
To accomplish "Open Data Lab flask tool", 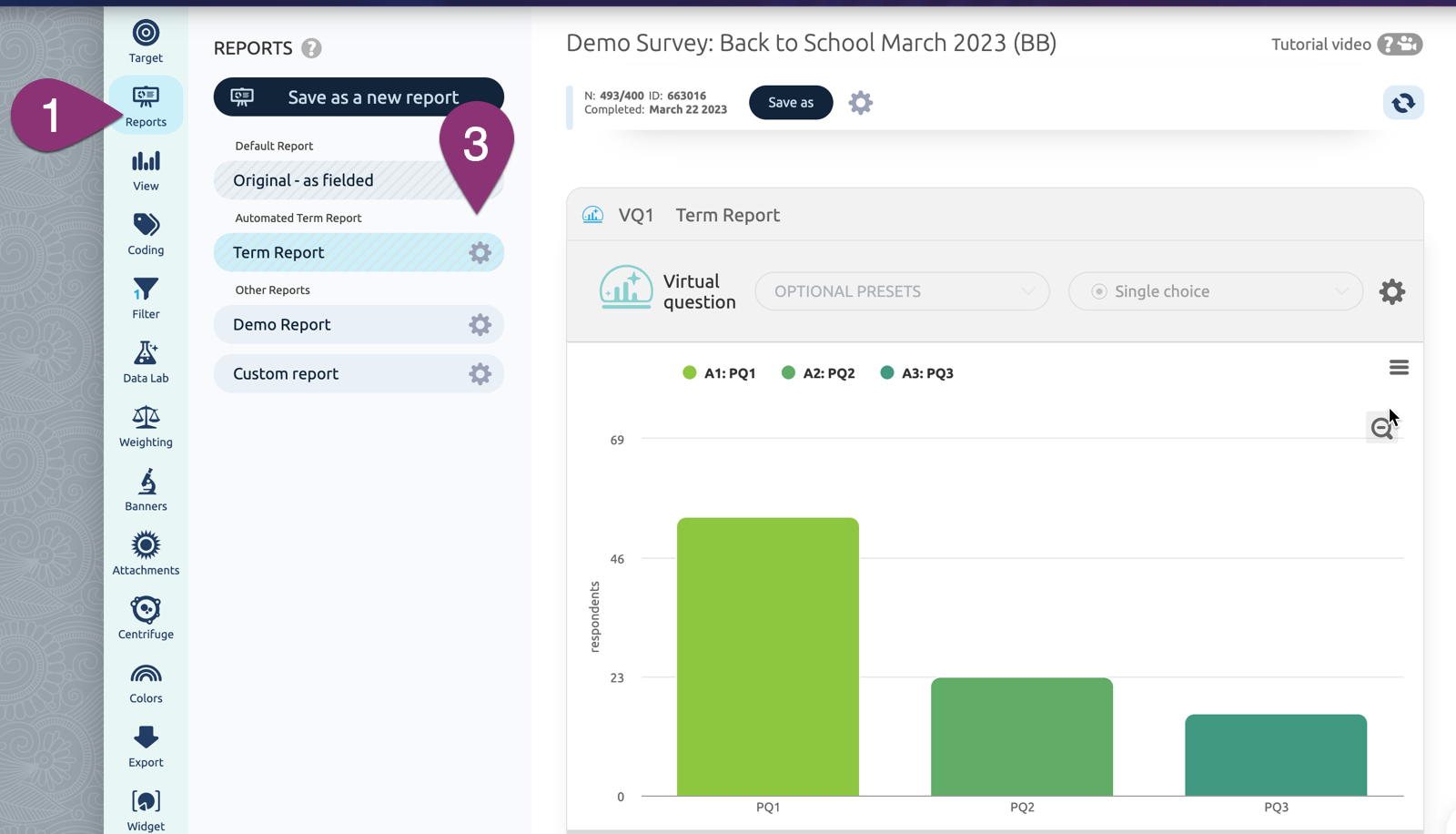I will (146, 362).
